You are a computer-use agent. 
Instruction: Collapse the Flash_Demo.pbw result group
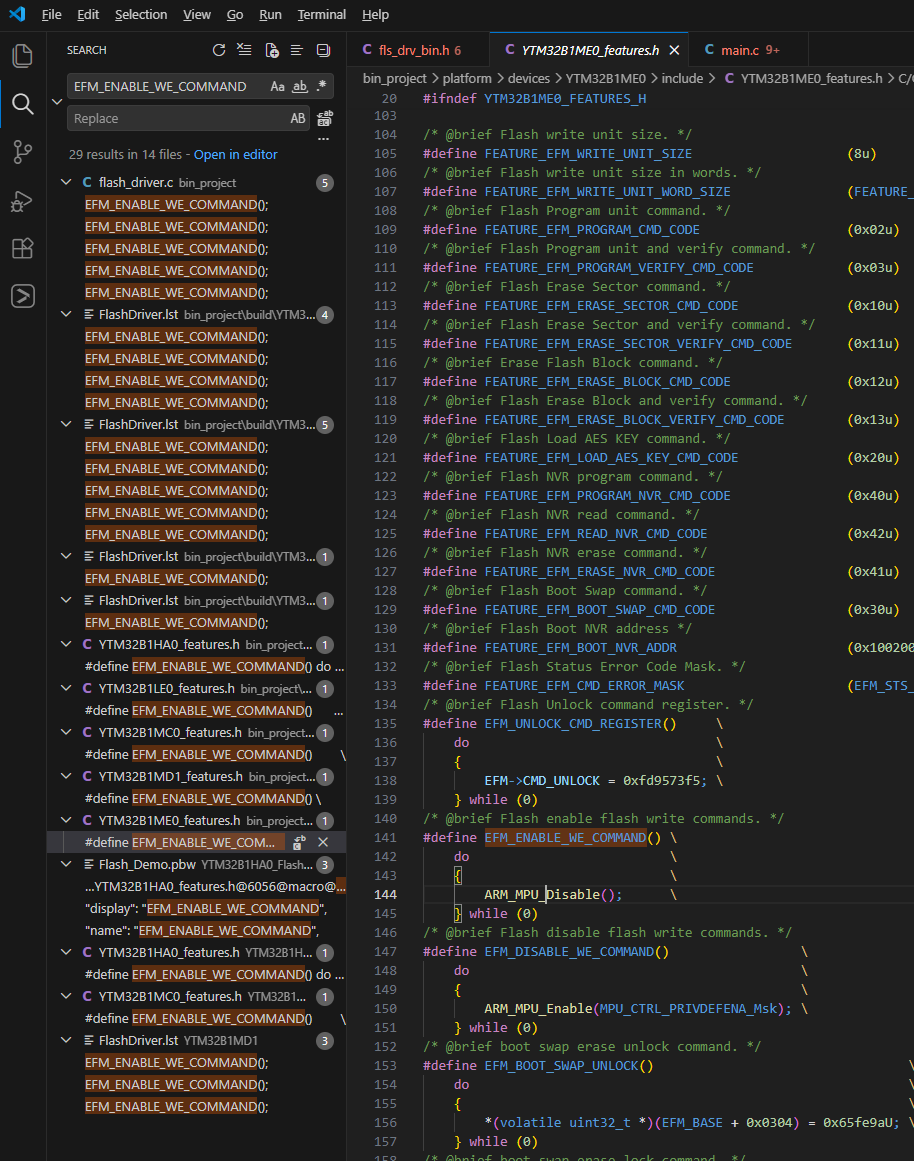point(66,865)
